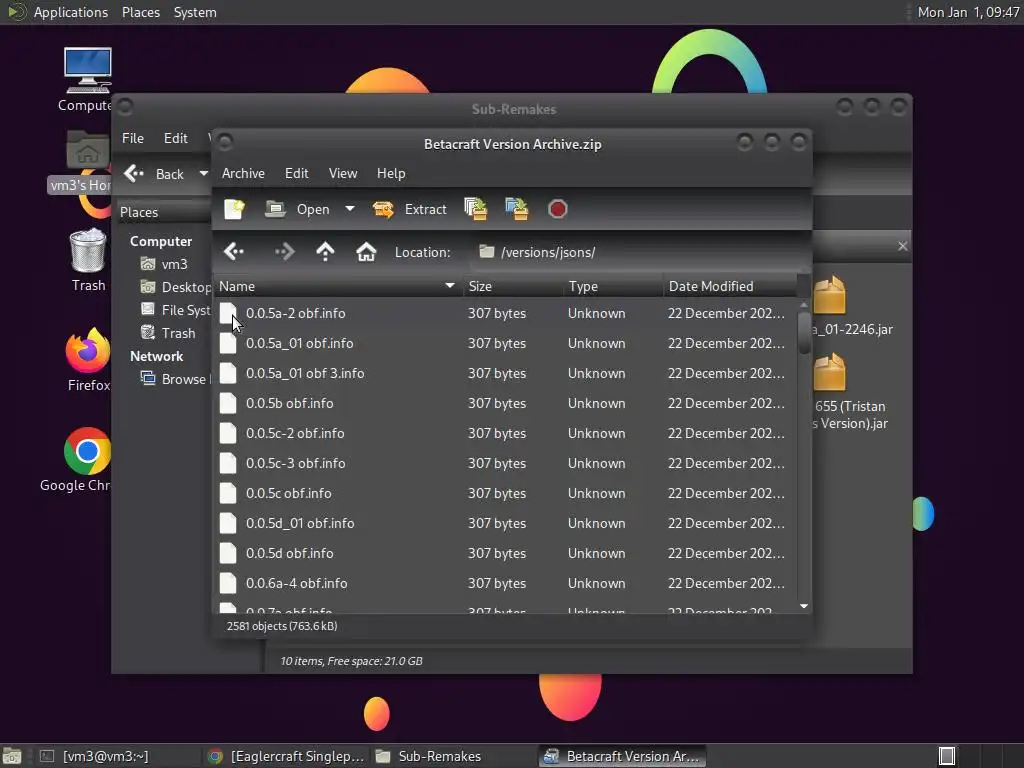Click the new archive icon in toolbar
1024x768 pixels.
(x=234, y=209)
